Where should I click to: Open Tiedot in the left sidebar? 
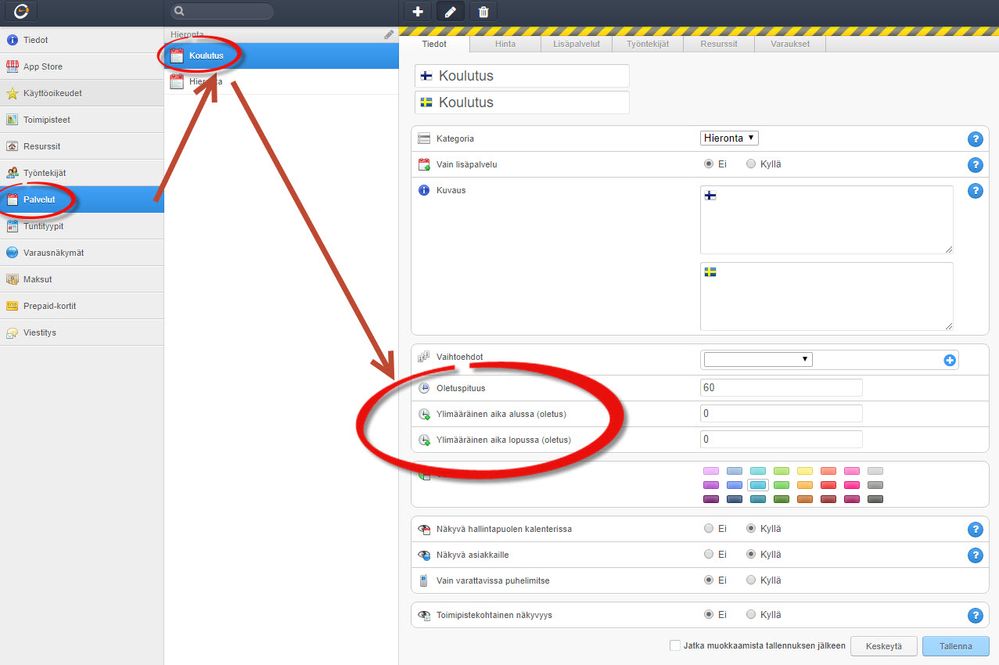(x=82, y=39)
